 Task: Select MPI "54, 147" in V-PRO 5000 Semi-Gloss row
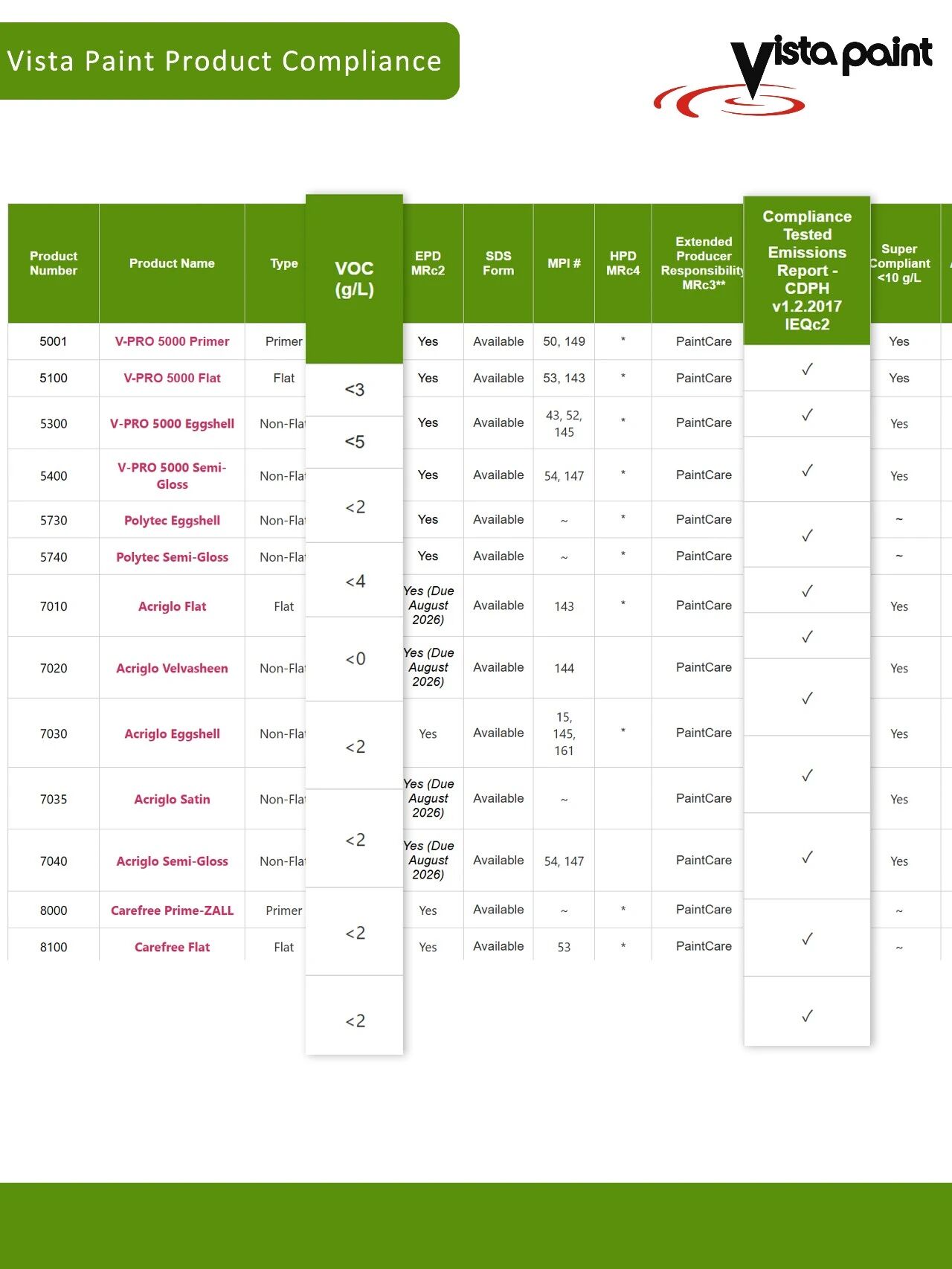tap(564, 476)
